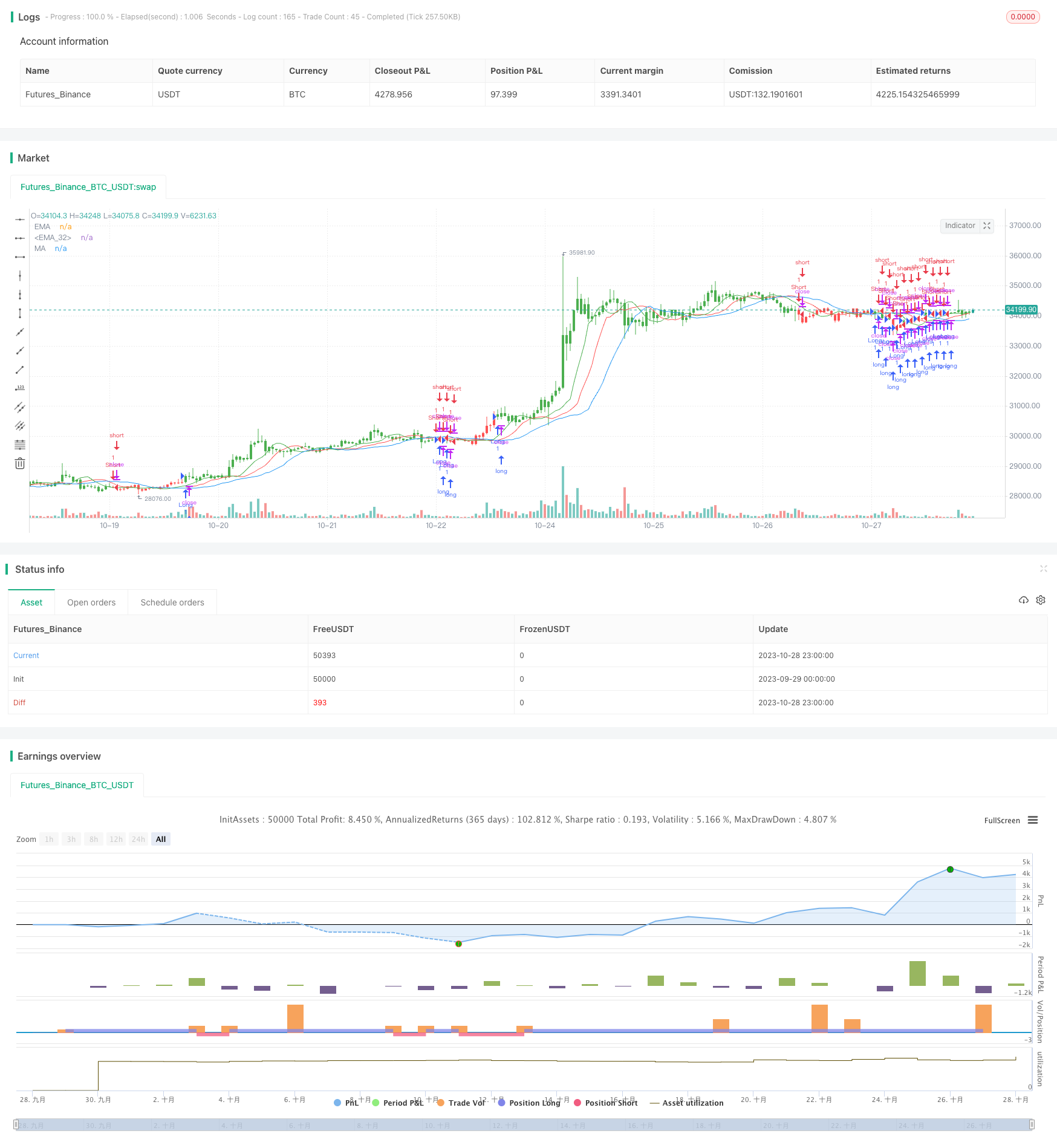Toggle the Trade Vol legend item
Screen dimensions: 1057x1148
click(x=461, y=1103)
